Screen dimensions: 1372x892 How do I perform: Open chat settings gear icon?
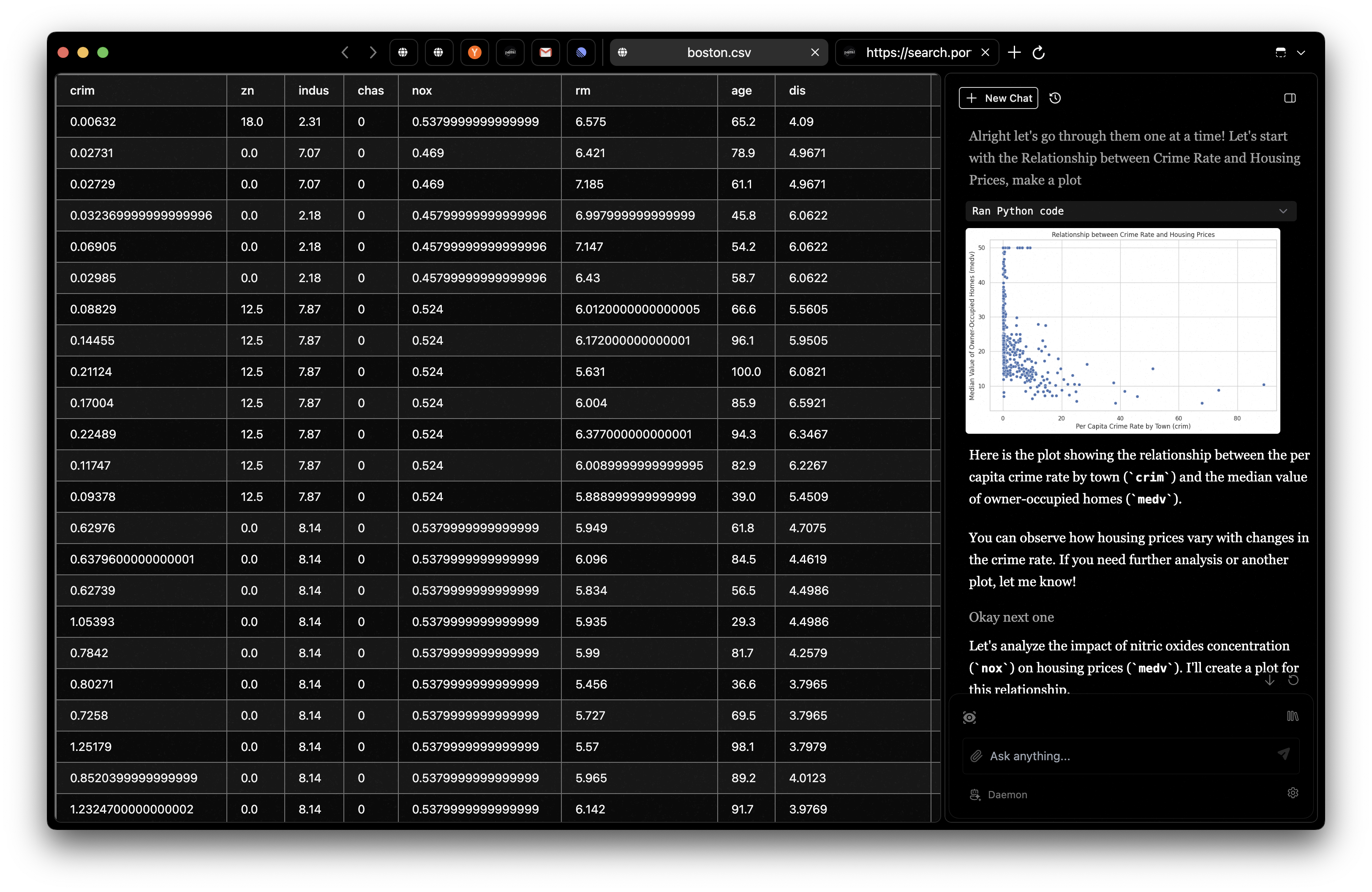[x=1293, y=793]
